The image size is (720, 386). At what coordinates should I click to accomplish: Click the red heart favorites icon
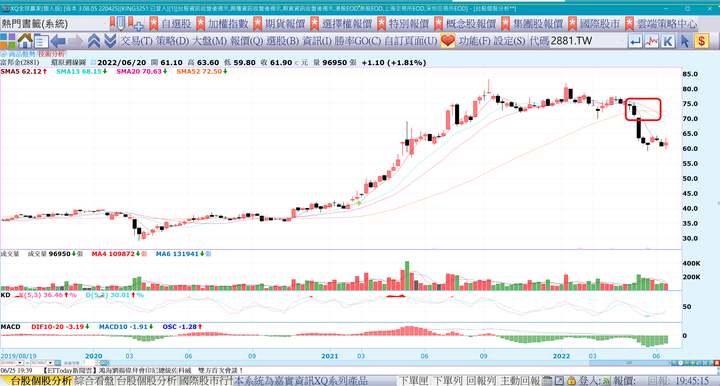pyautogui.click(x=448, y=41)
